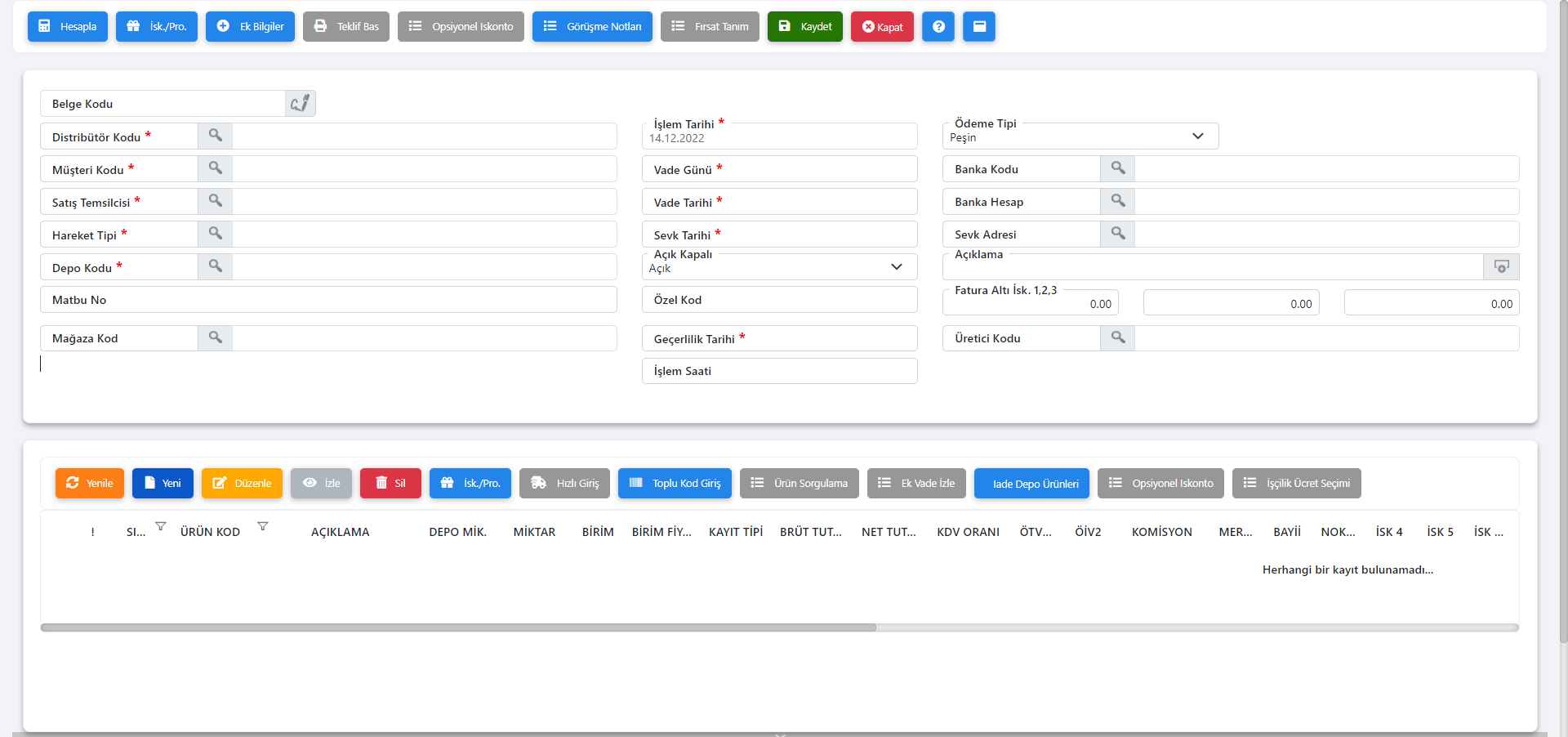Click the red Kapat button
This screenshot has height=737, width=1568.
click(882, 26)
